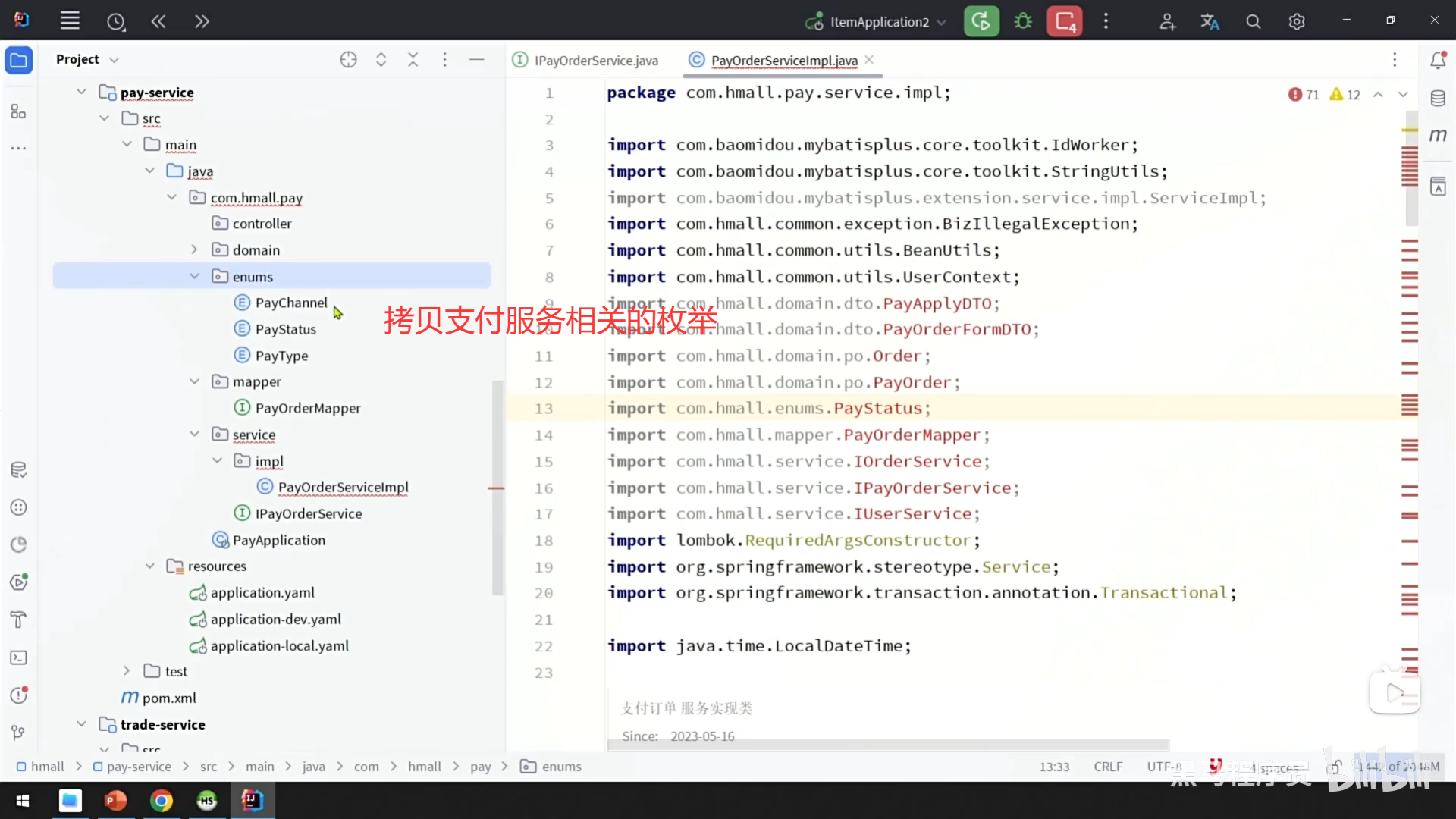The image size is (1456, 819).
Task: Open the Maven tool window
Action: tap(1438, 135)
